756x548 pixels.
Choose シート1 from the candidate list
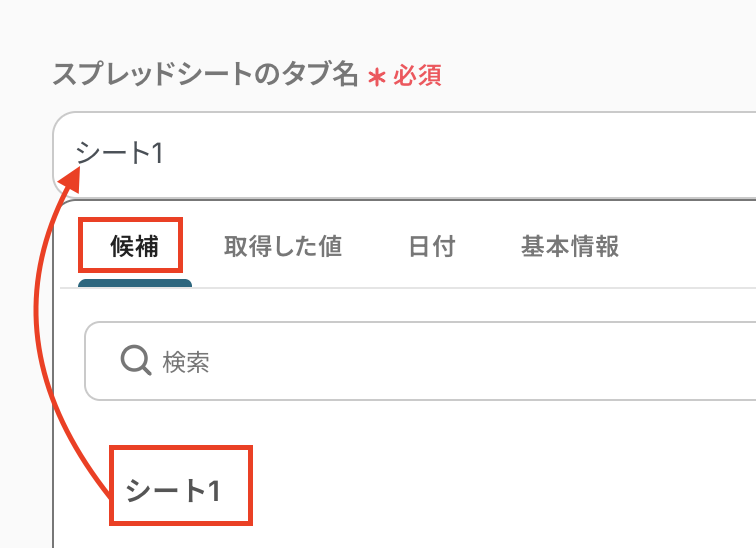(x=173, y=490)
